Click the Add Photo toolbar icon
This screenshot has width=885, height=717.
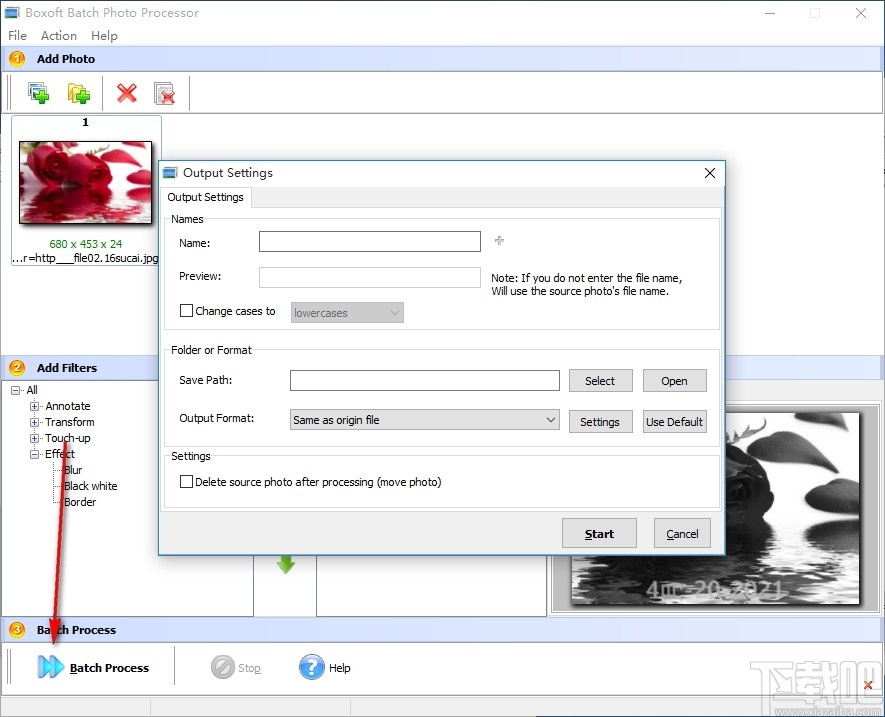pyautogui.click(x=39, y=92)
